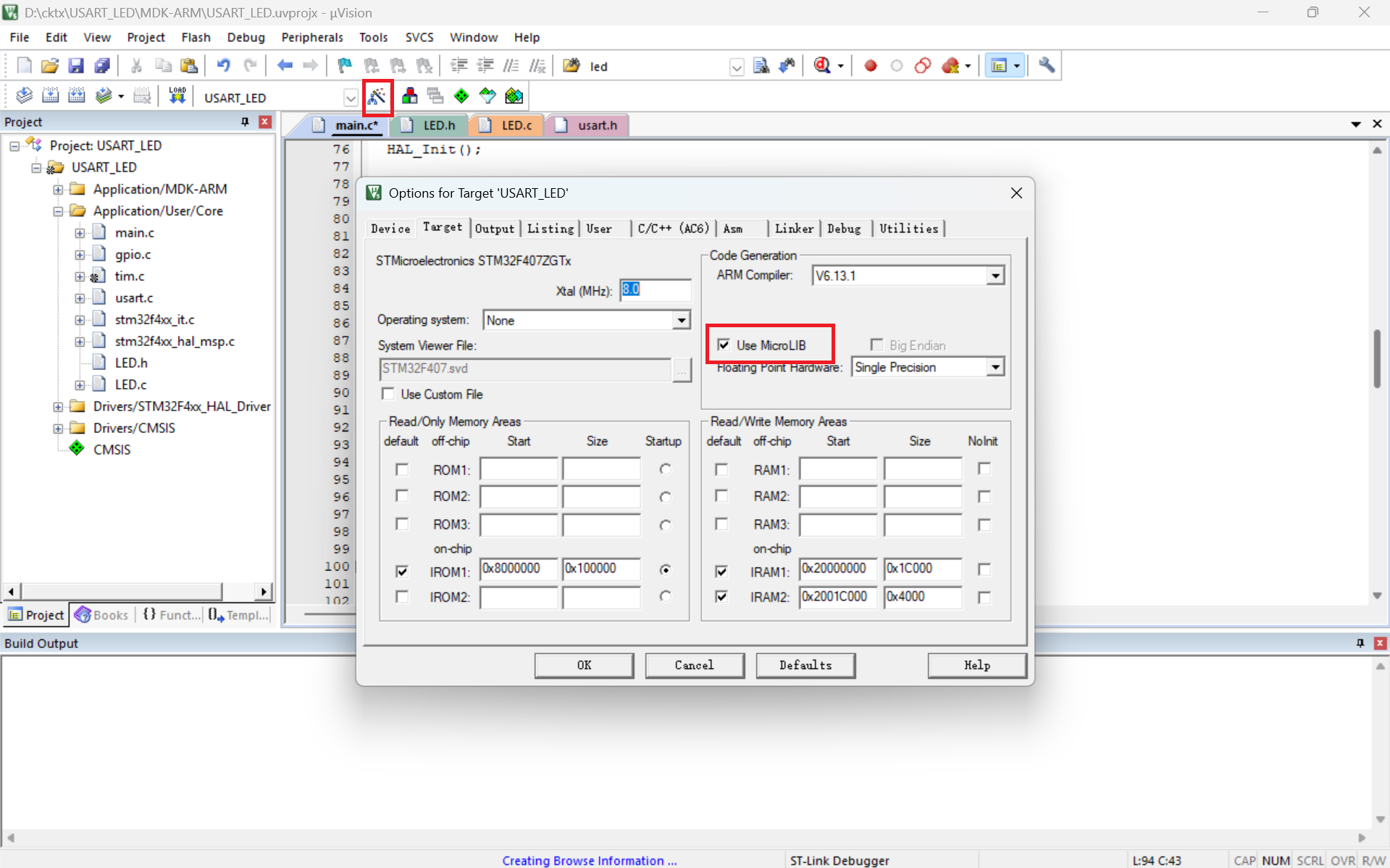Save the current file via toolbar
Viewport: 1390px width, 868px height.
(x=75, y=66)
